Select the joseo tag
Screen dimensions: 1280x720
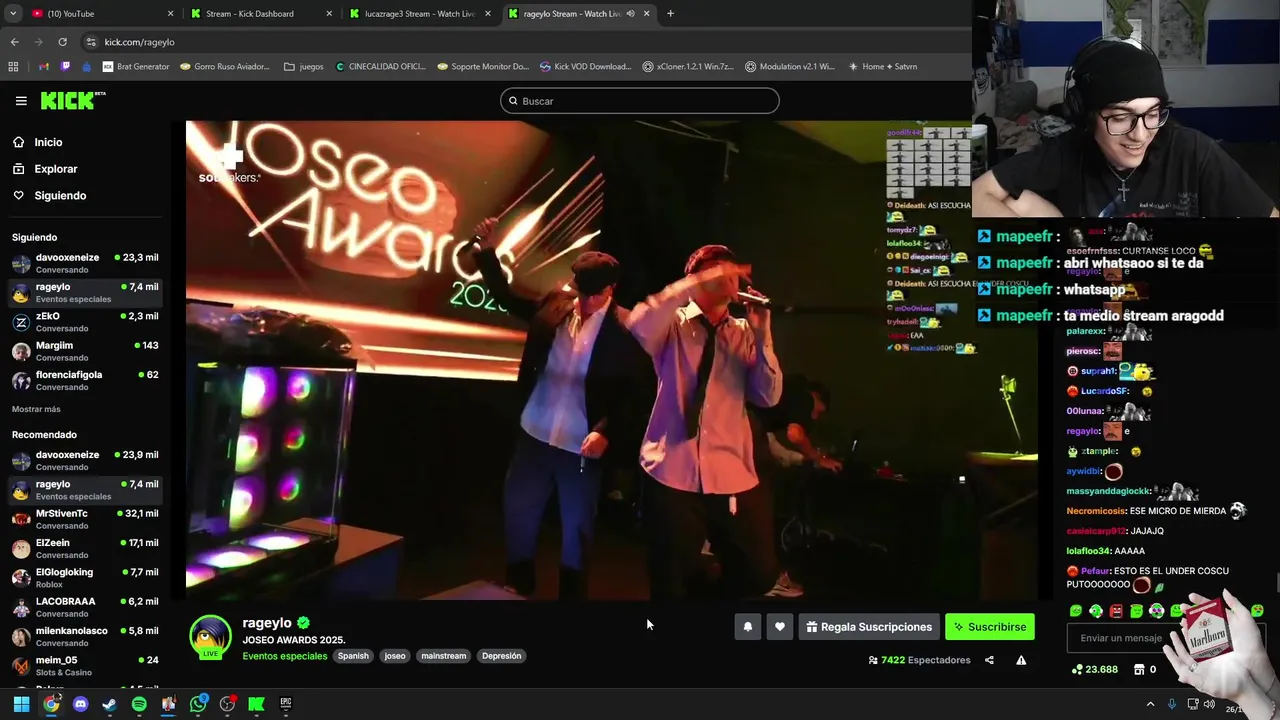click(395, 656)
